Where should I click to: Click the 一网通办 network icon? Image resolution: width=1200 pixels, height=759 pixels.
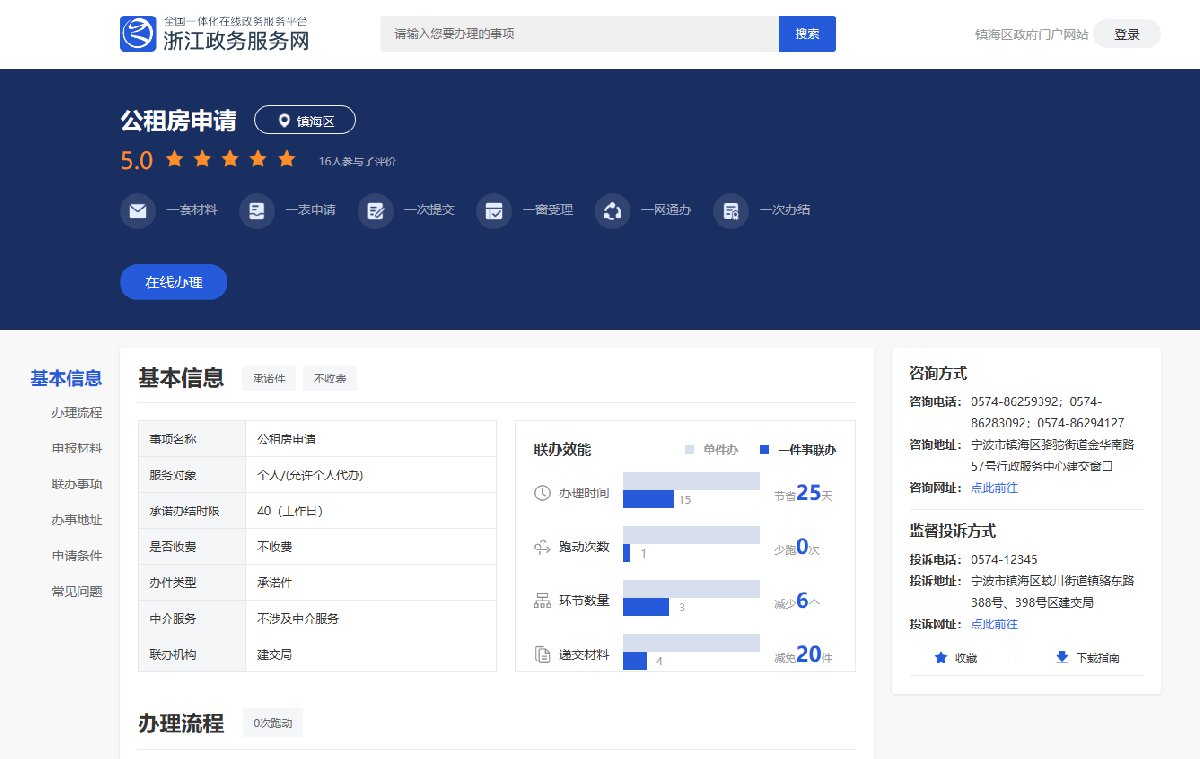(612, 211)
